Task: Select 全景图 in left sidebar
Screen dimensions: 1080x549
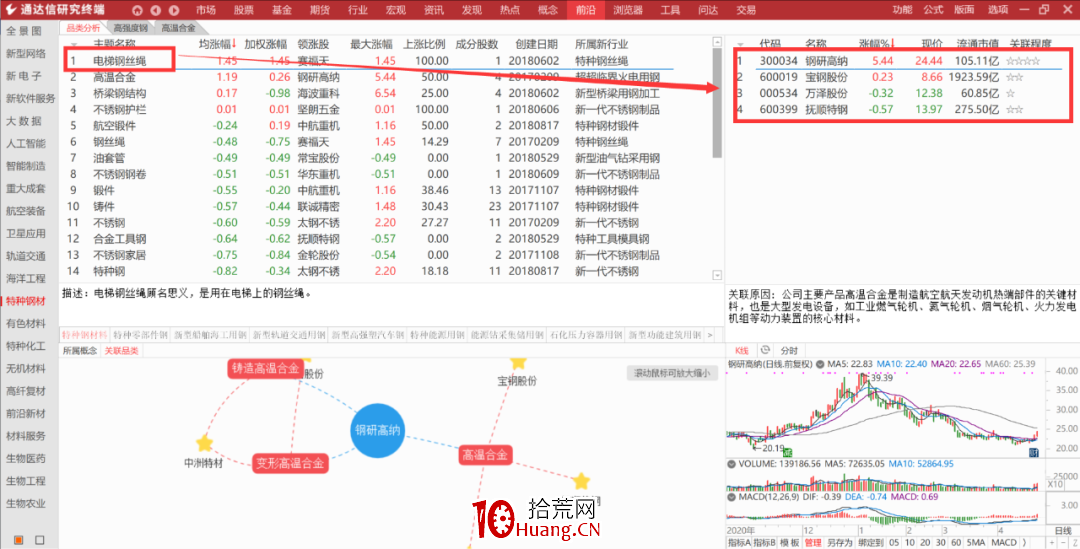Action: (x=24, y=31)
